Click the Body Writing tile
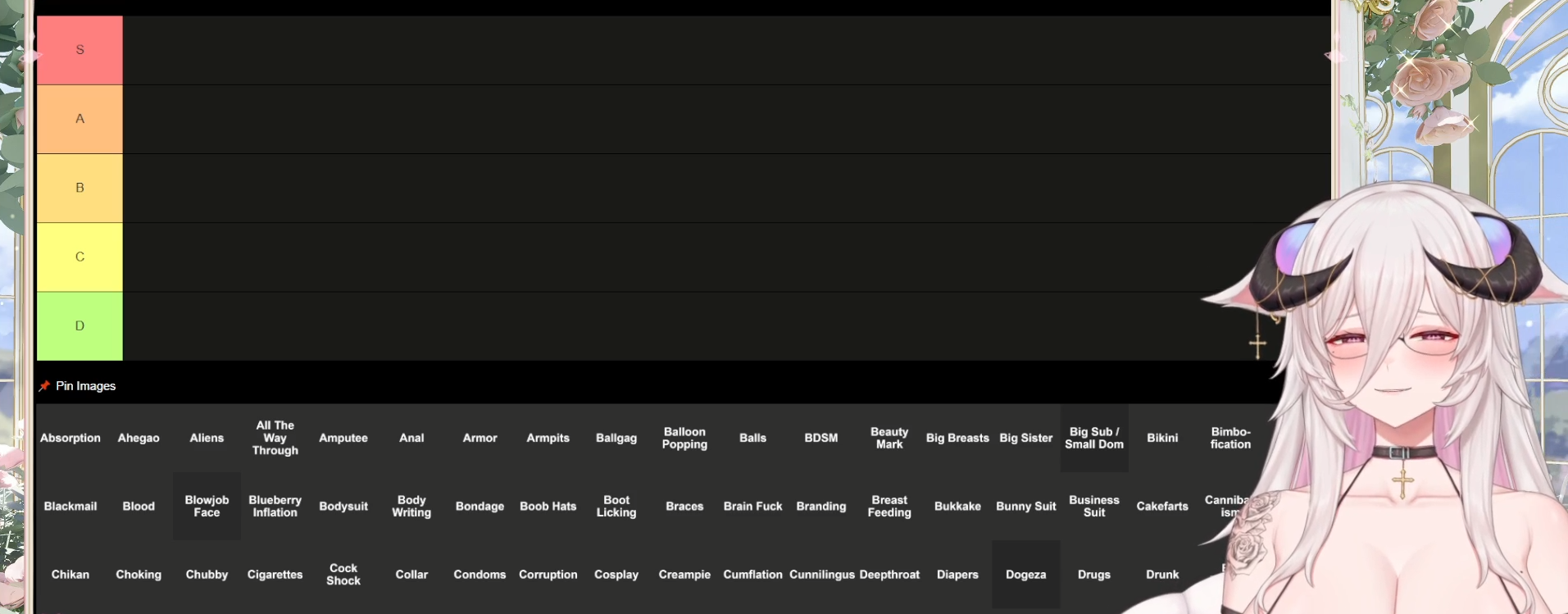The width and height of the screenshot is (1568, 614). [x=411, y=506]
